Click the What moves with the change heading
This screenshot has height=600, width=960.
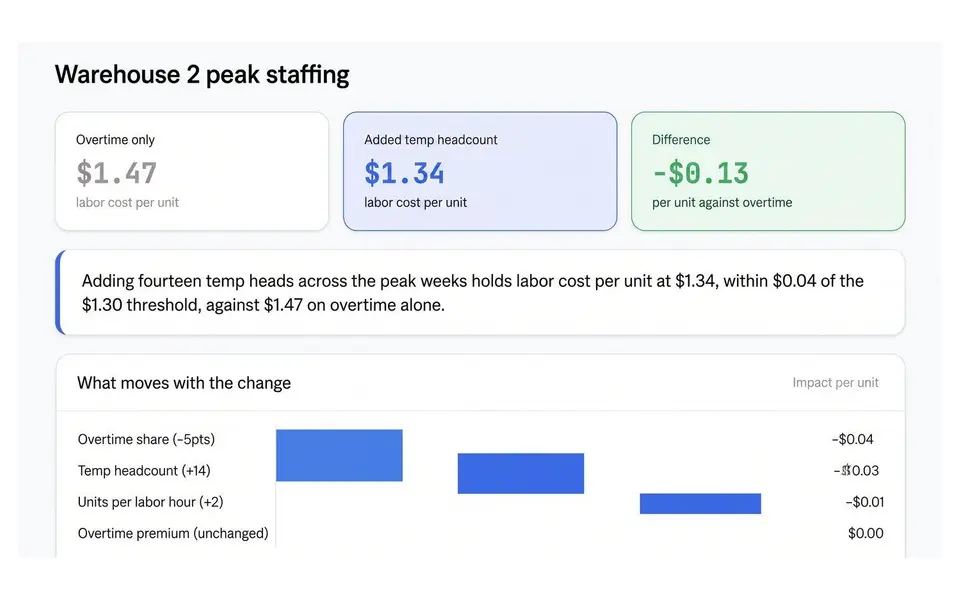(x=184, y=383)
